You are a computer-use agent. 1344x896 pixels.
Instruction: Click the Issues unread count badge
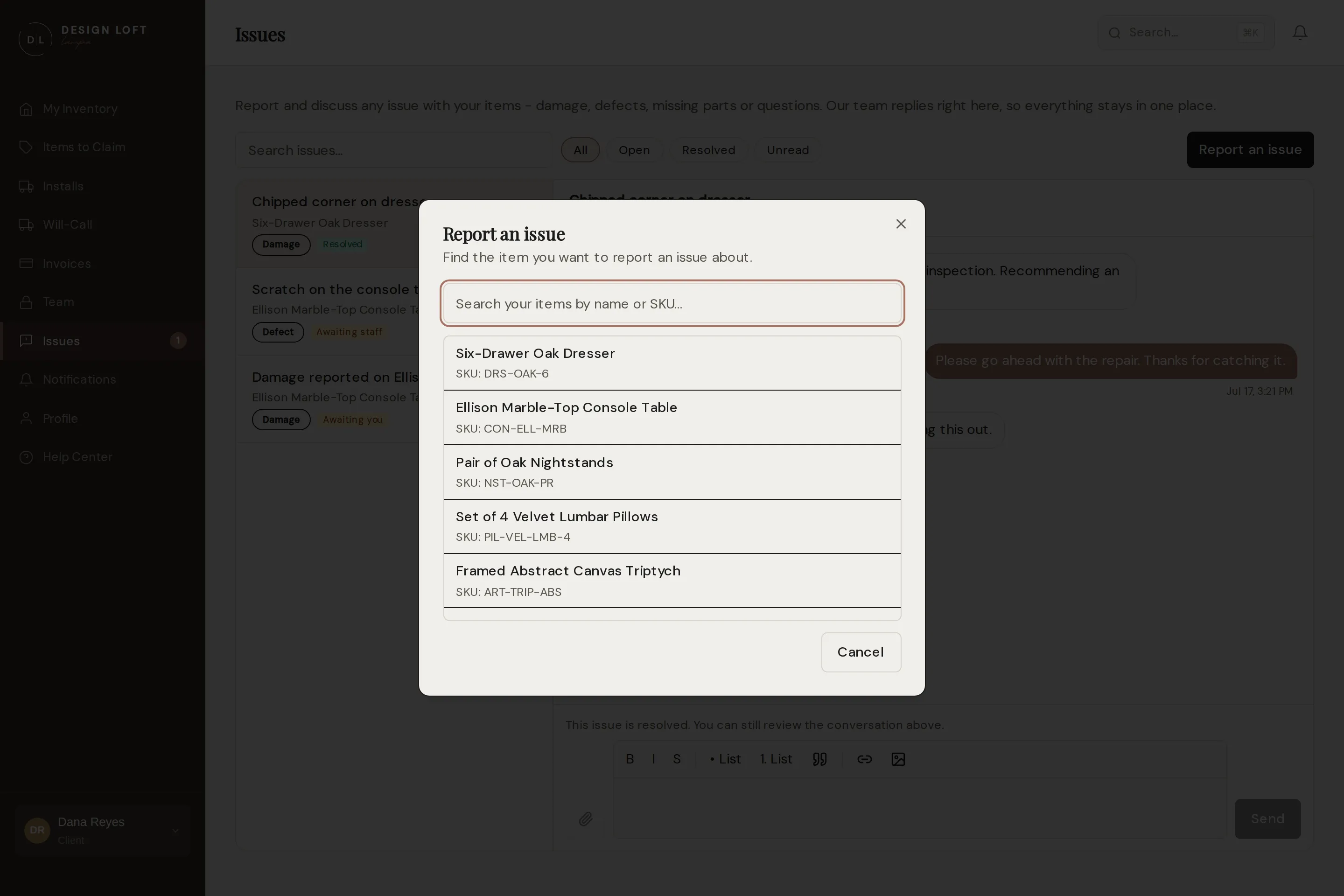click(x=178, y=341)
